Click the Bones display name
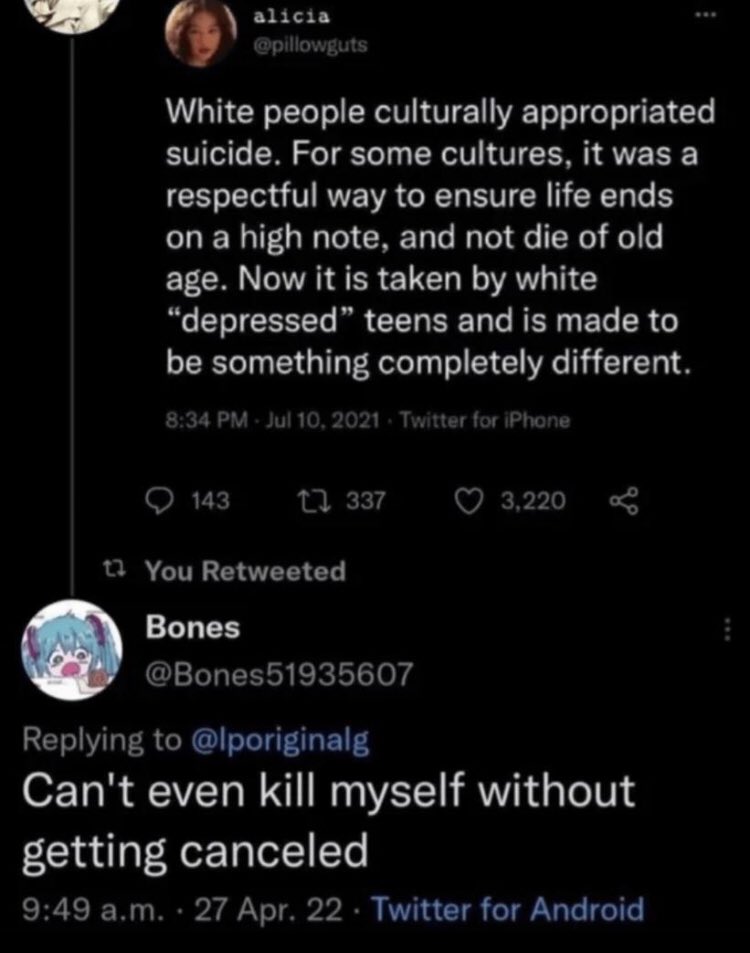Image resolution: width=750 pixels, height=953 pixels. (x=194, y=627)
